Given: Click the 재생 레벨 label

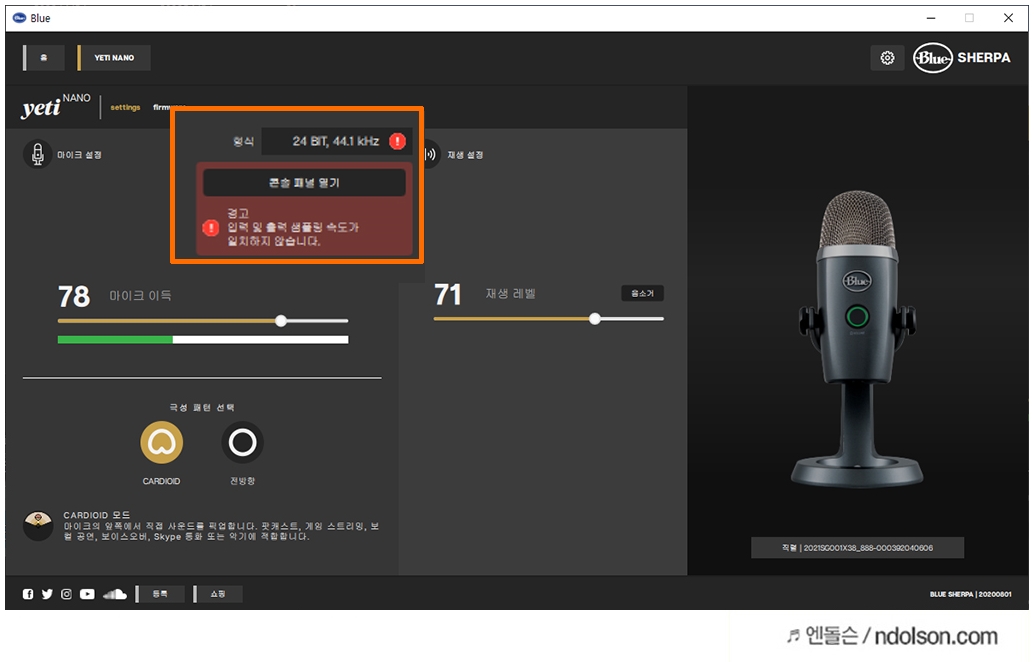Looking at the screenshot, I should (510, 293).
